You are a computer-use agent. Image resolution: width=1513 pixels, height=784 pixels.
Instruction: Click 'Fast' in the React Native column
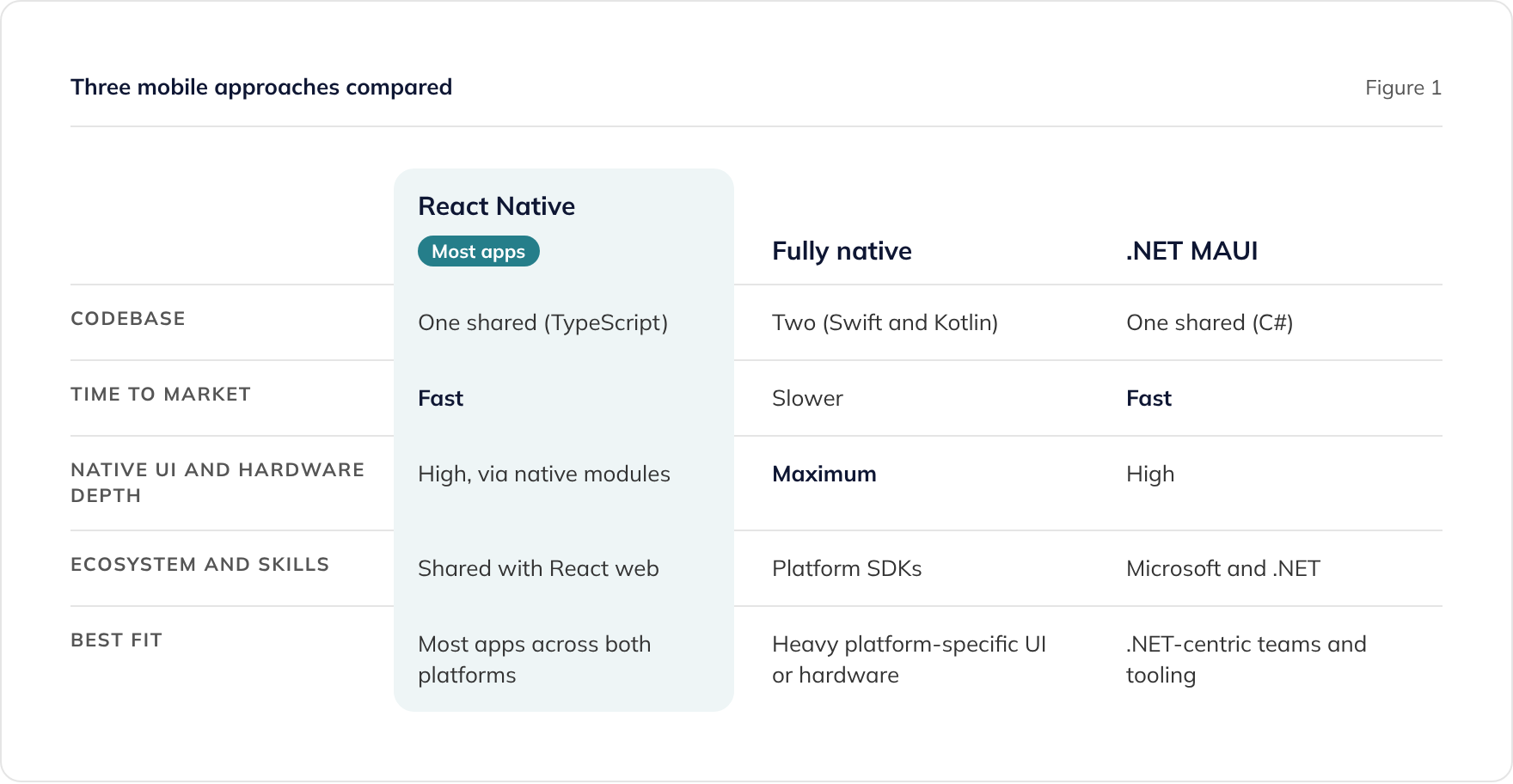tap(440, 399)
